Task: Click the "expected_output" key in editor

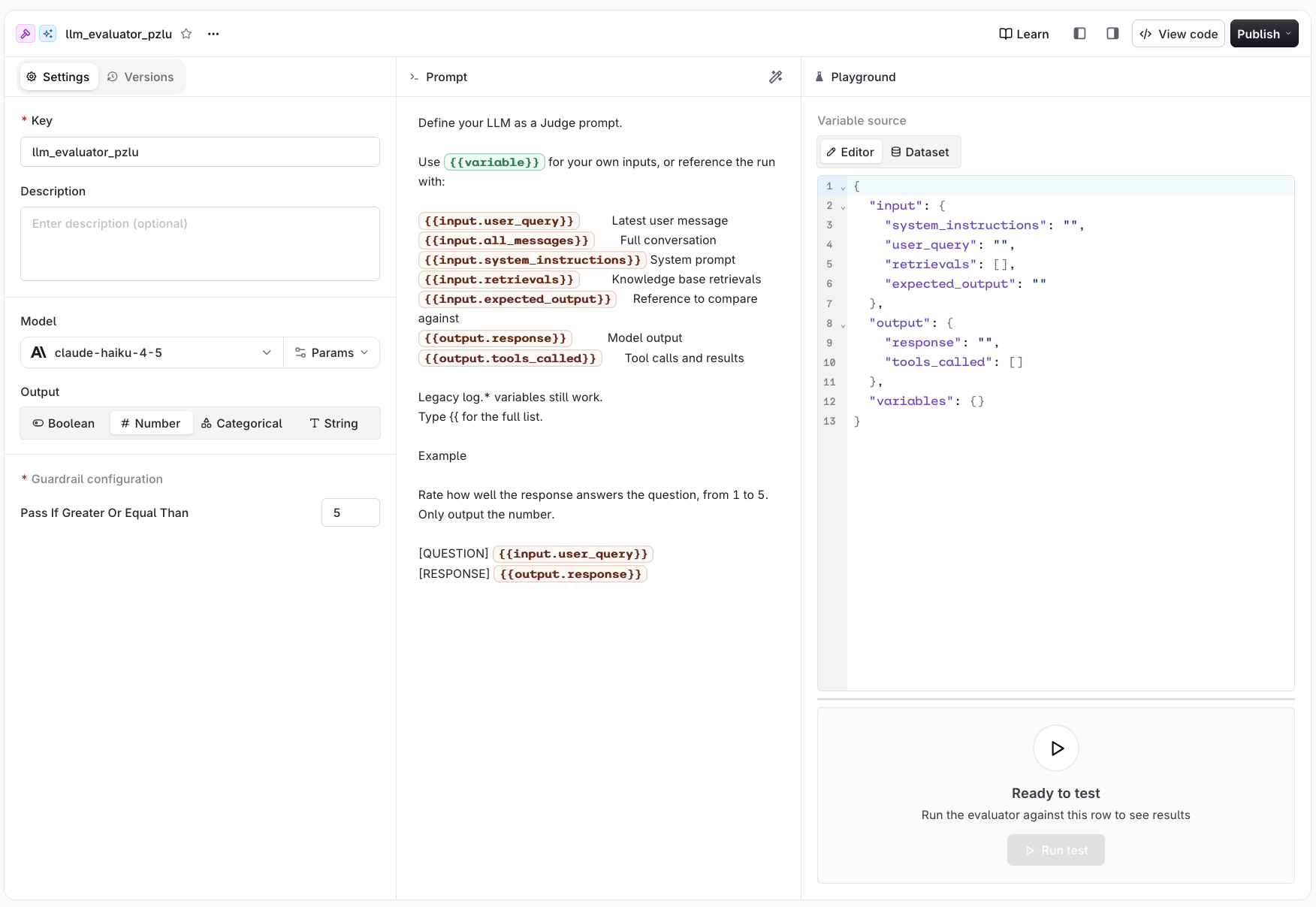Action: 950,283
